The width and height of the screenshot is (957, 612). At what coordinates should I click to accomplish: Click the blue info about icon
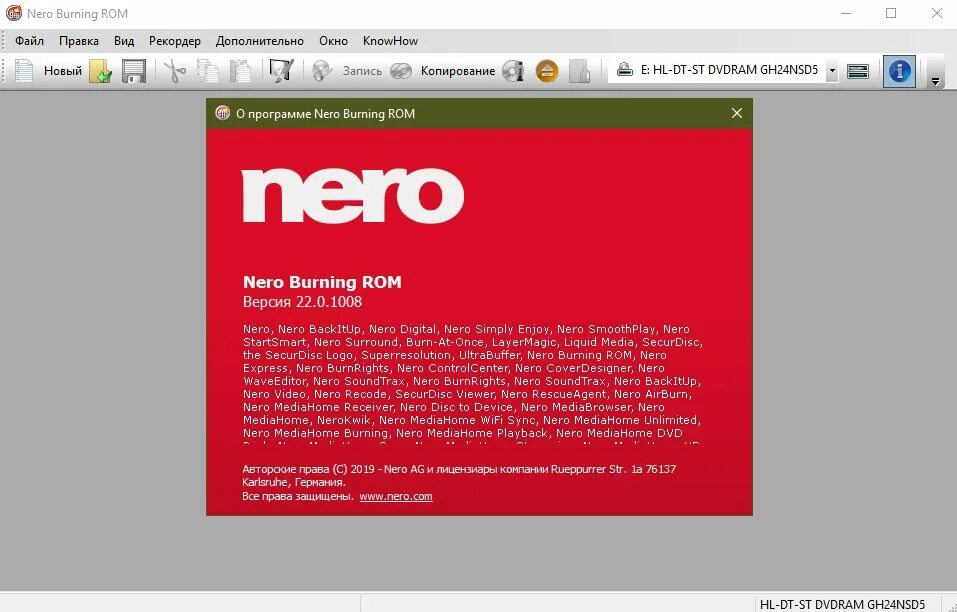899,71
